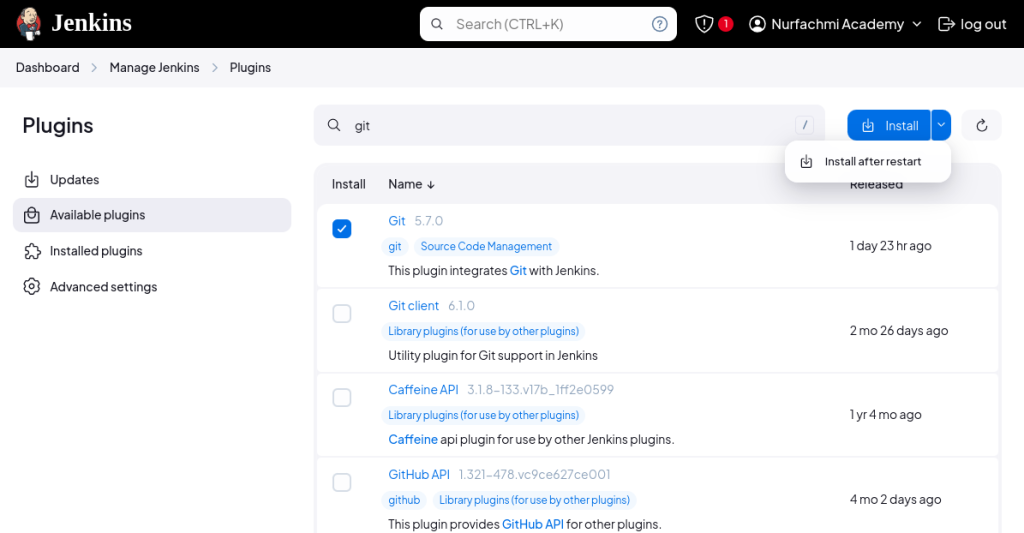Open the Git client plugin link
Screen dimensions: 1024x533
click(413, 306)
